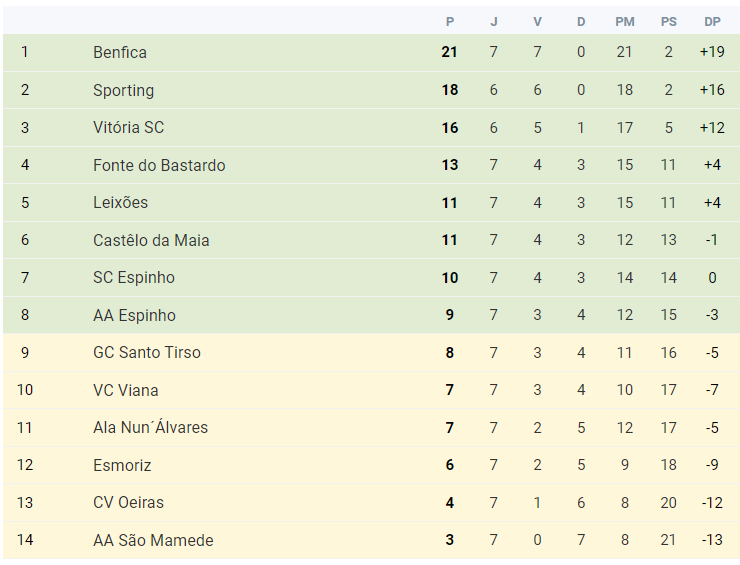The height and width of the screenshot is (565, 740).
Task: Click SC Espinho team name
Action: [x=134, y=278]
